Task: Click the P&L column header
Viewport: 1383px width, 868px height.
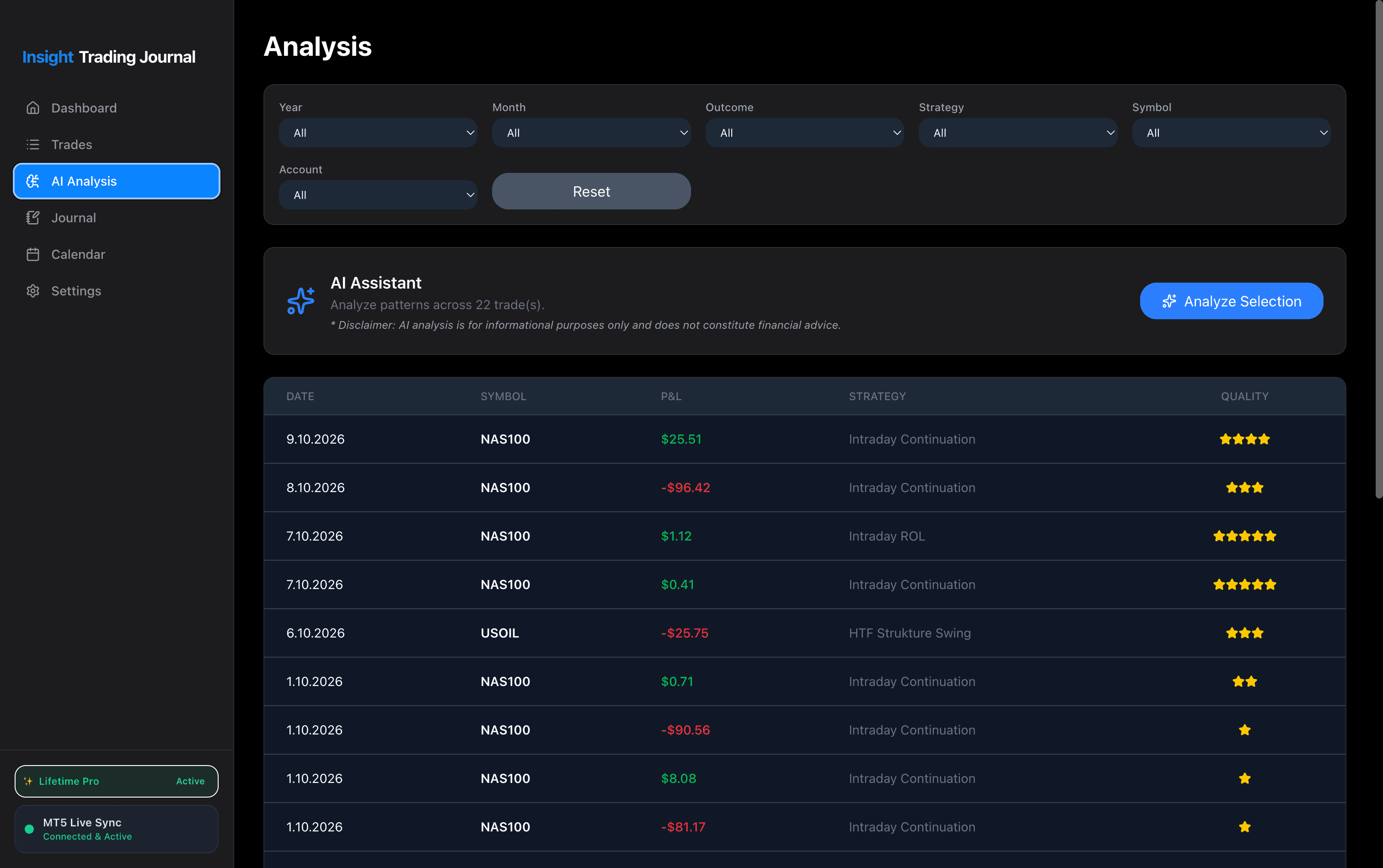Action: tap(671, 396)
